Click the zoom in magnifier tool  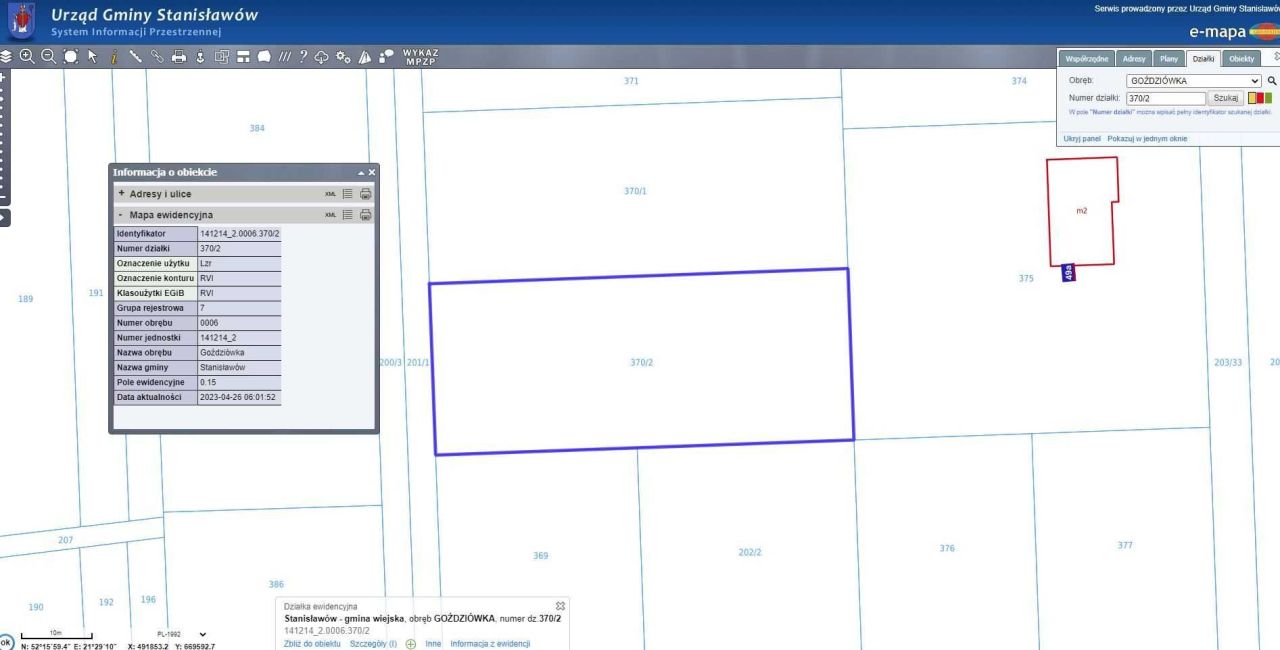tap(27, 58)
